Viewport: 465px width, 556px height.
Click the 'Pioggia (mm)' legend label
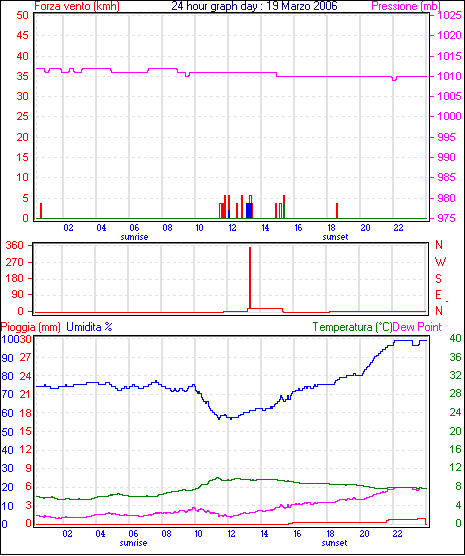(31, 327)
